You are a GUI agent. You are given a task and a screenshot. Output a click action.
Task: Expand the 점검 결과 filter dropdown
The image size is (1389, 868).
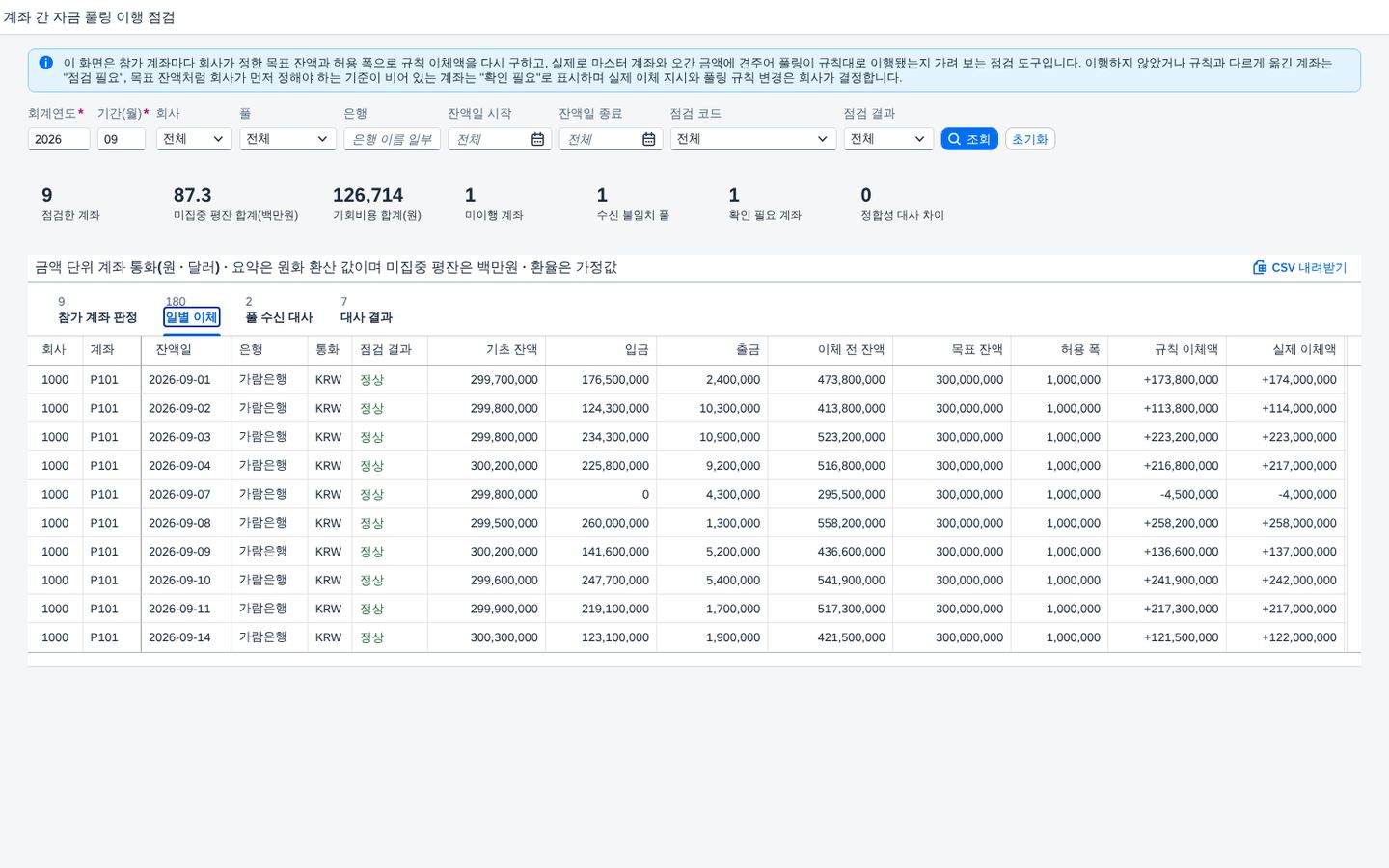coord(888,139)
